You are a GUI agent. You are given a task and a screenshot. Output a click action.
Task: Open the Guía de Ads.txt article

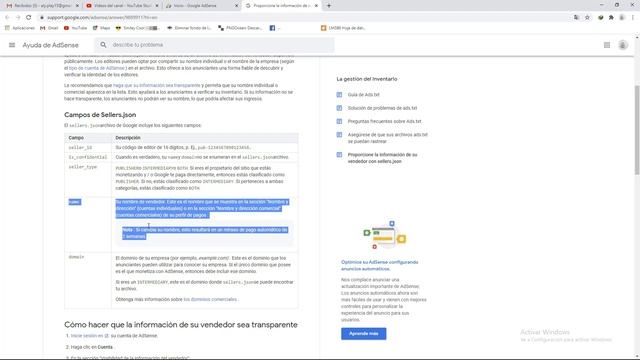[x=363, y=95]
